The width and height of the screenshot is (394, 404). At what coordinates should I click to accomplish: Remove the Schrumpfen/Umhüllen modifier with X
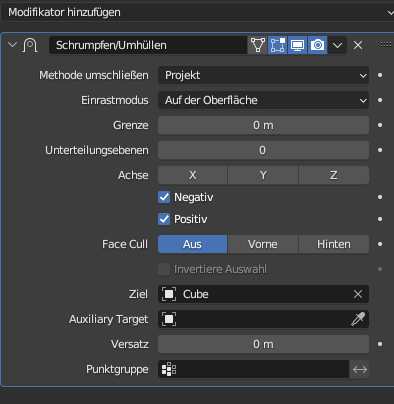point(358,45)
